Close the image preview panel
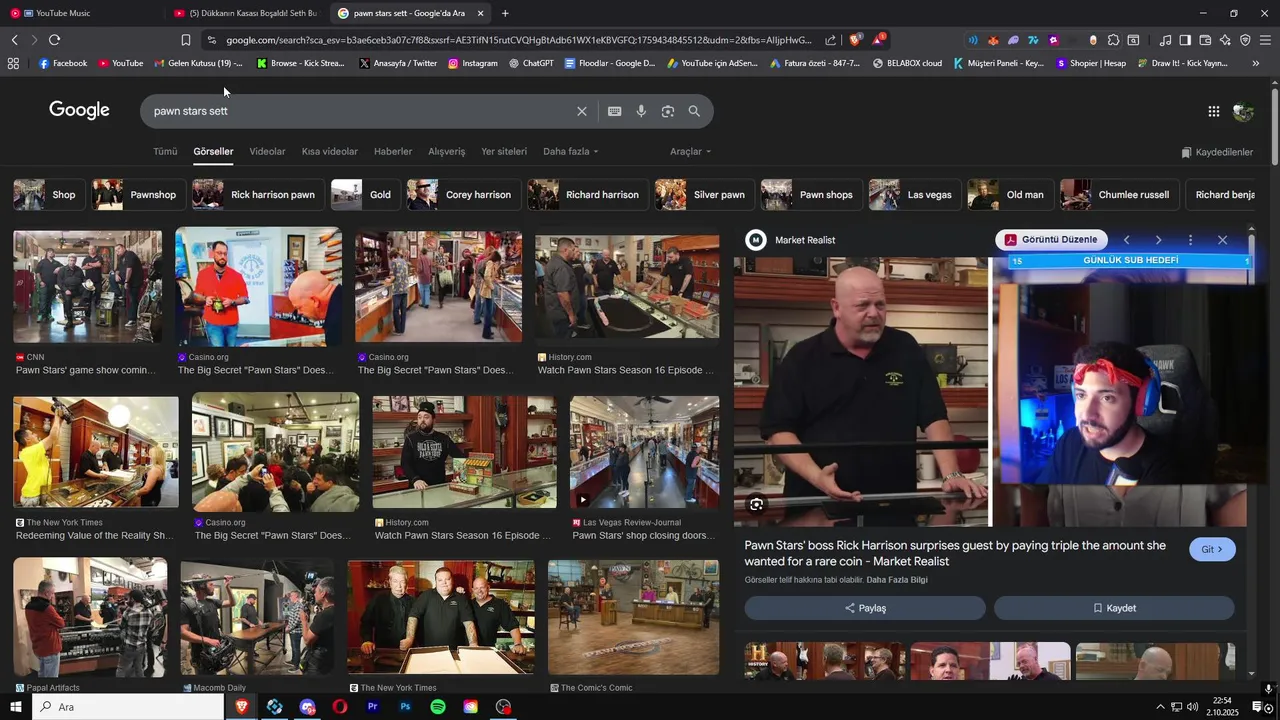 click(1222, 240)
